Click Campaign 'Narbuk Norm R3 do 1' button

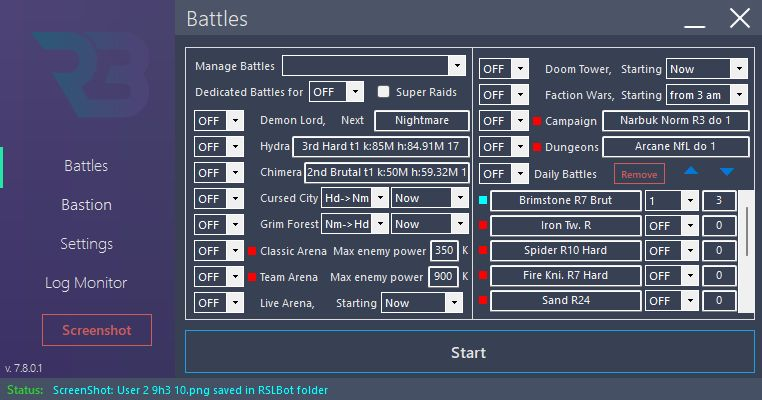click(675, 121)
